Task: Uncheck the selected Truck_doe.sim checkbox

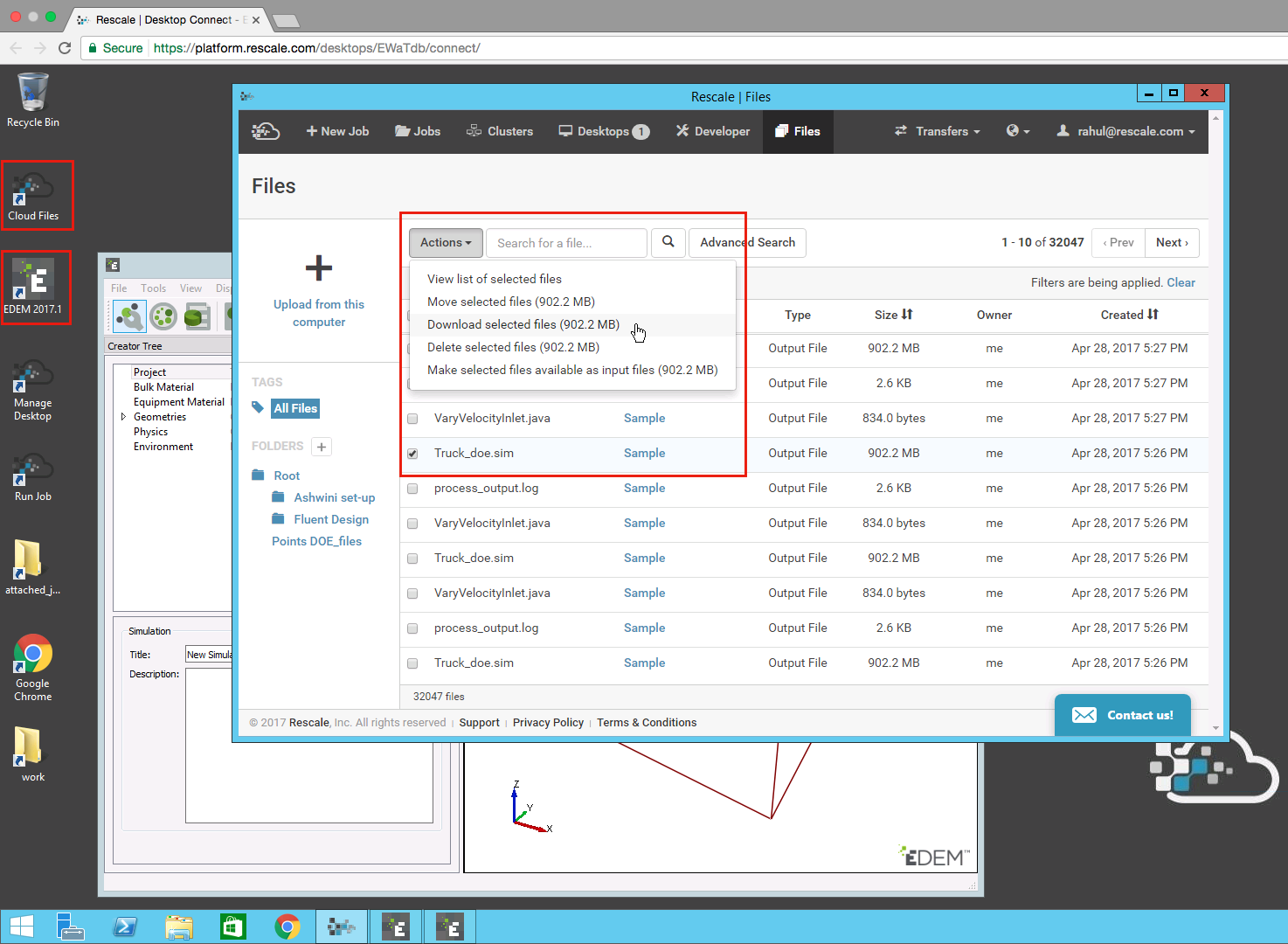Action: [412, 454]
